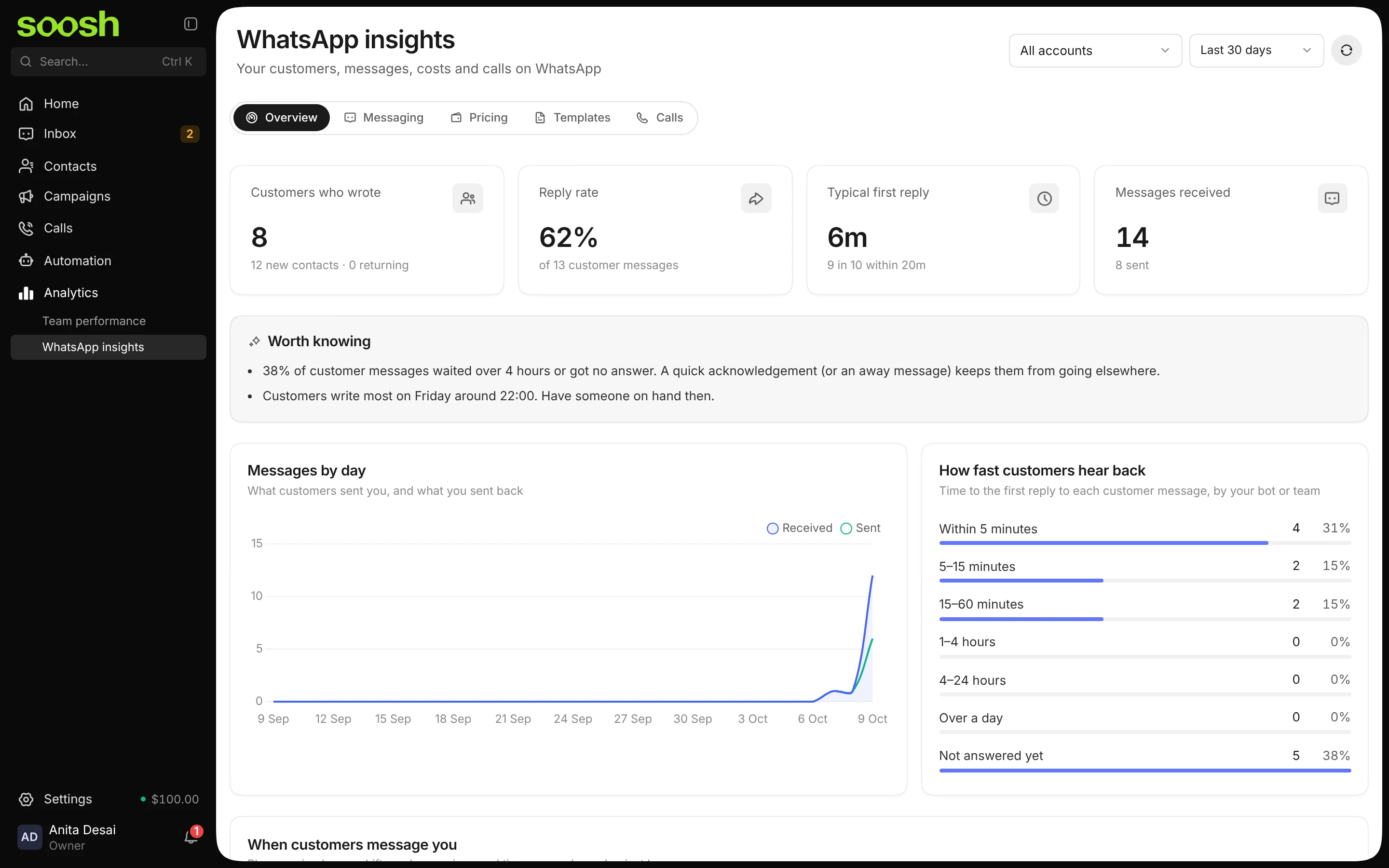Click the Anita Desai profile name
The image size is (1389, 868).
tap(82, 829)
